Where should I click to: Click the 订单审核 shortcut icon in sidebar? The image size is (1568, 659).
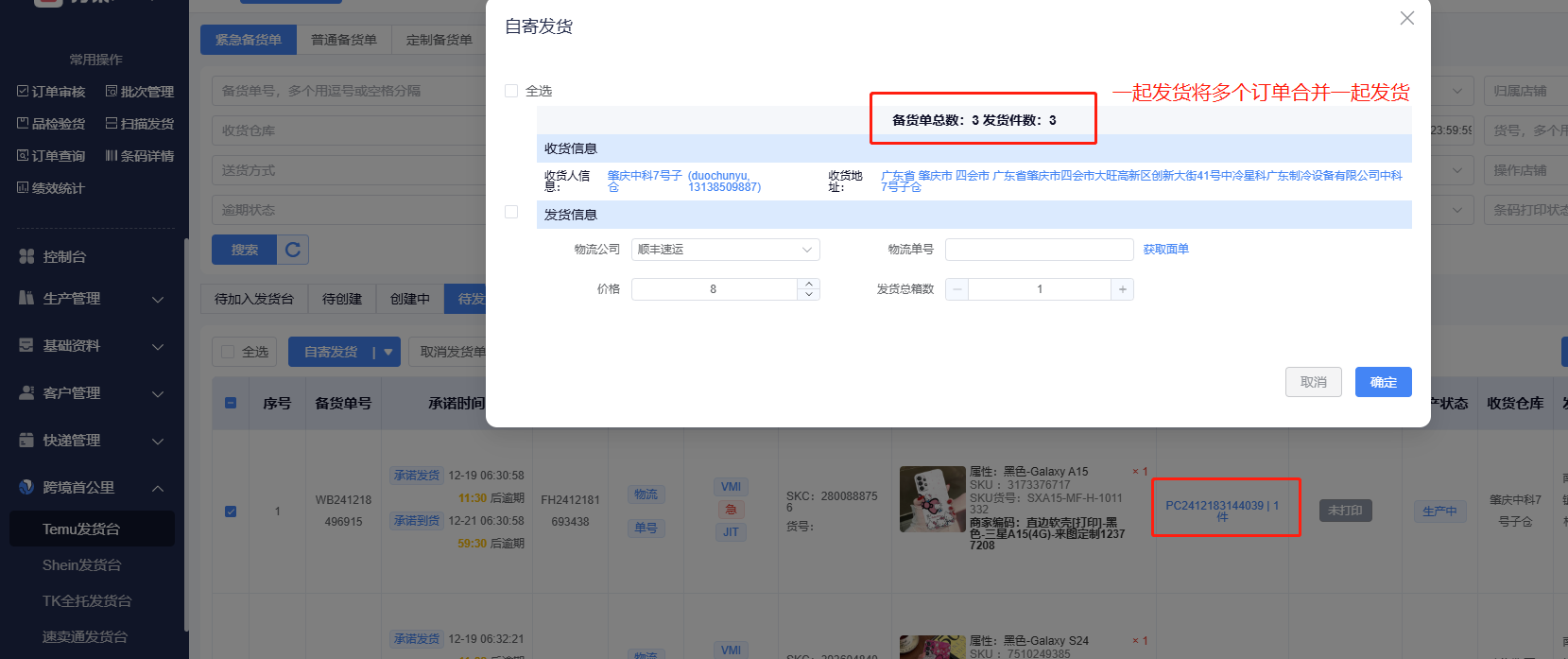(x=24, y=92)
